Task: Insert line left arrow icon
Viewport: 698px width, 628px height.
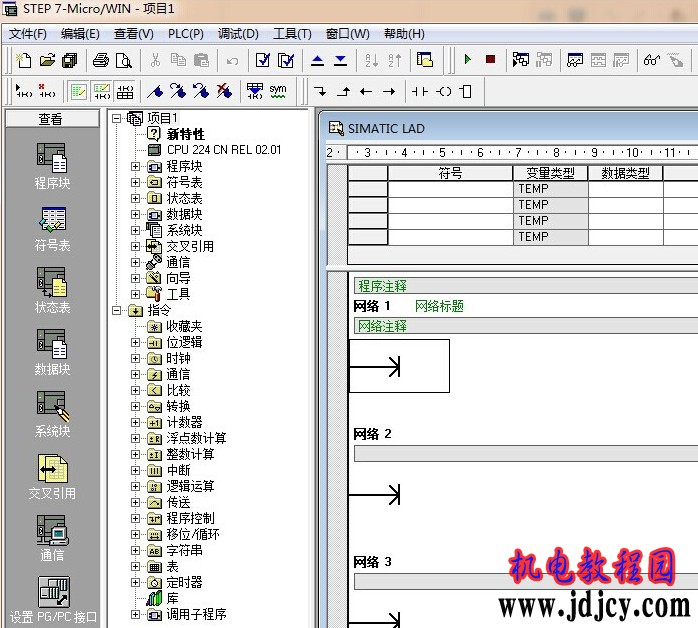Action: pyautogui.click(x=366, y=92)
